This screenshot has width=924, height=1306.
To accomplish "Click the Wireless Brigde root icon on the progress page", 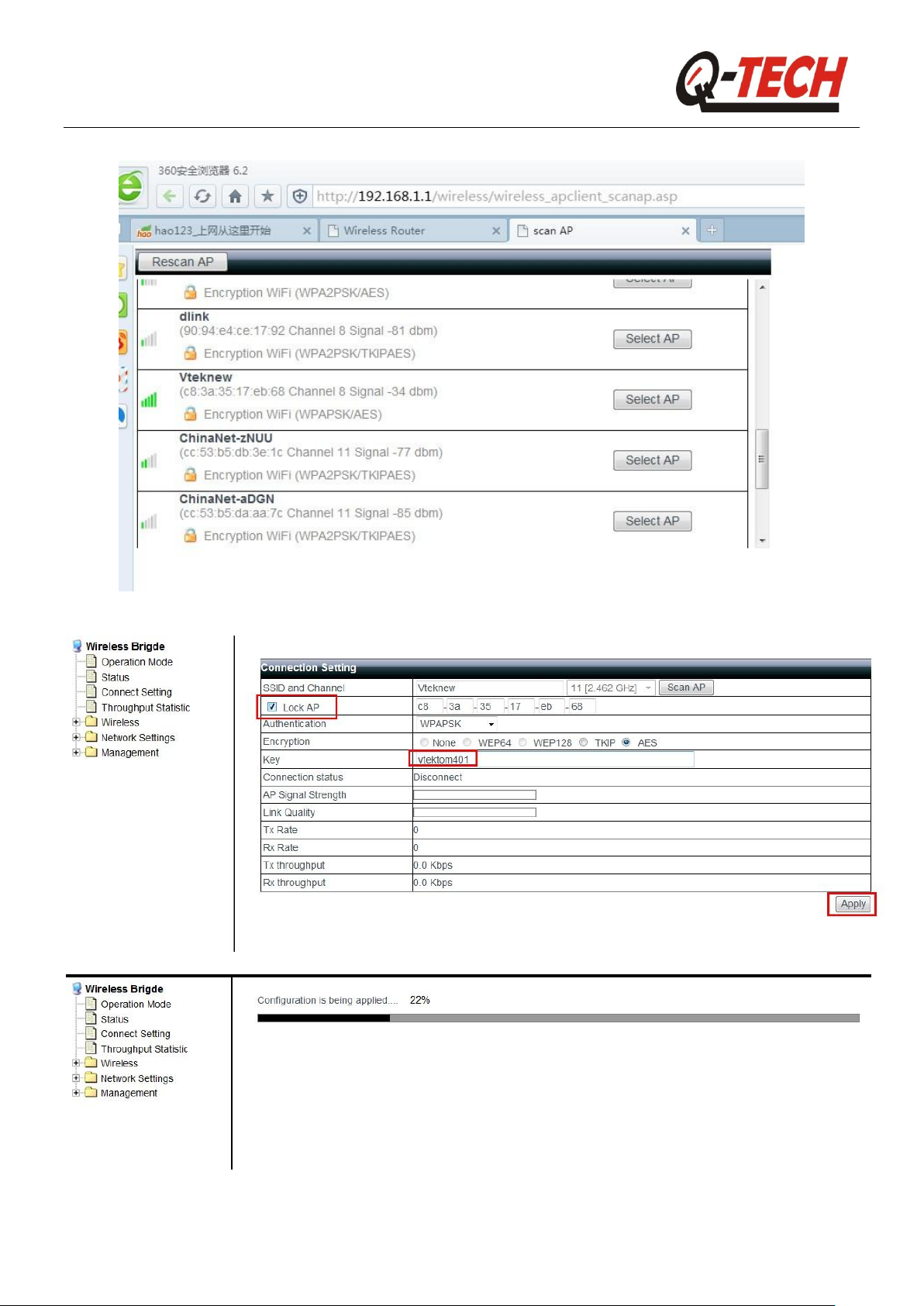I will [77, 988].
